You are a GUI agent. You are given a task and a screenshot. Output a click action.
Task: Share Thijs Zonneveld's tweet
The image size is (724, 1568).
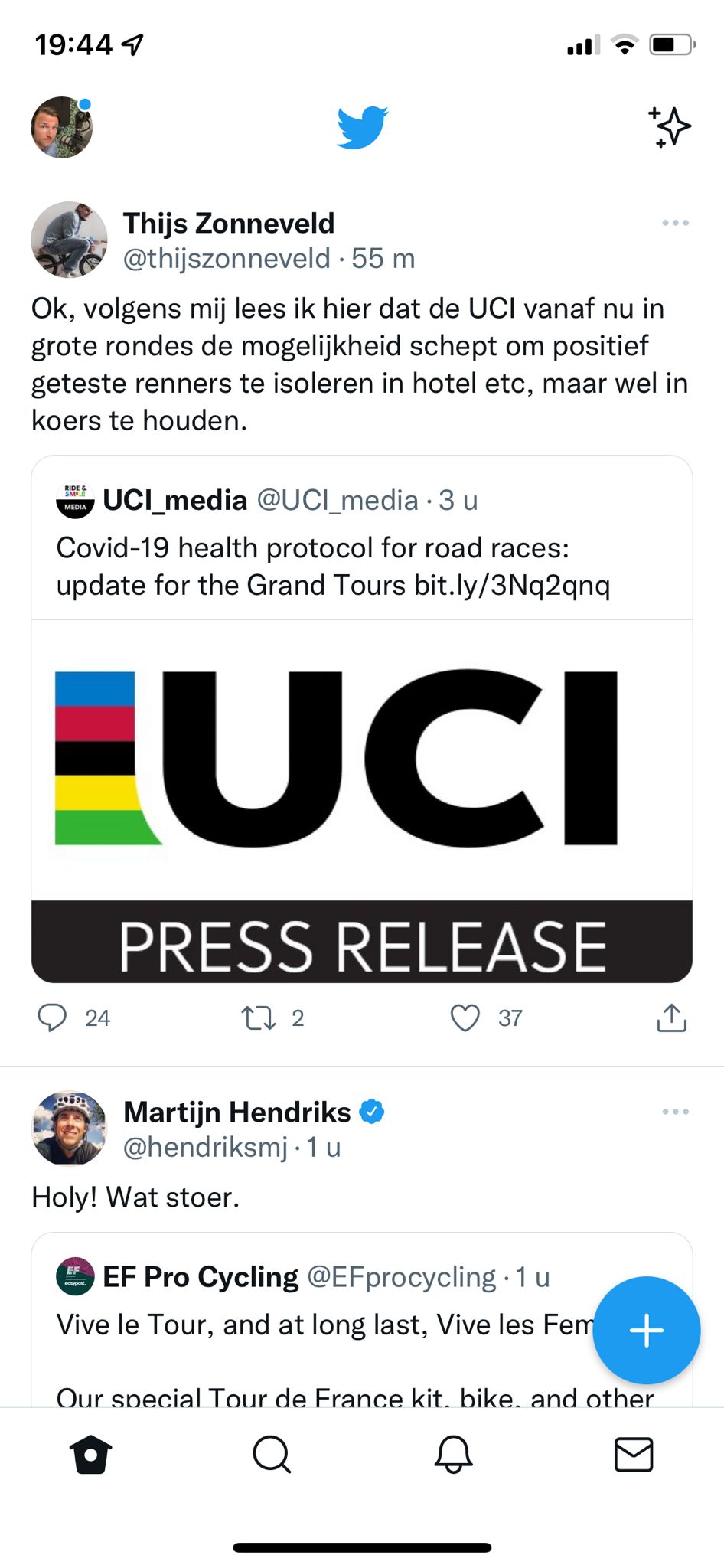pyautogui.click(x=671, y=1018)
